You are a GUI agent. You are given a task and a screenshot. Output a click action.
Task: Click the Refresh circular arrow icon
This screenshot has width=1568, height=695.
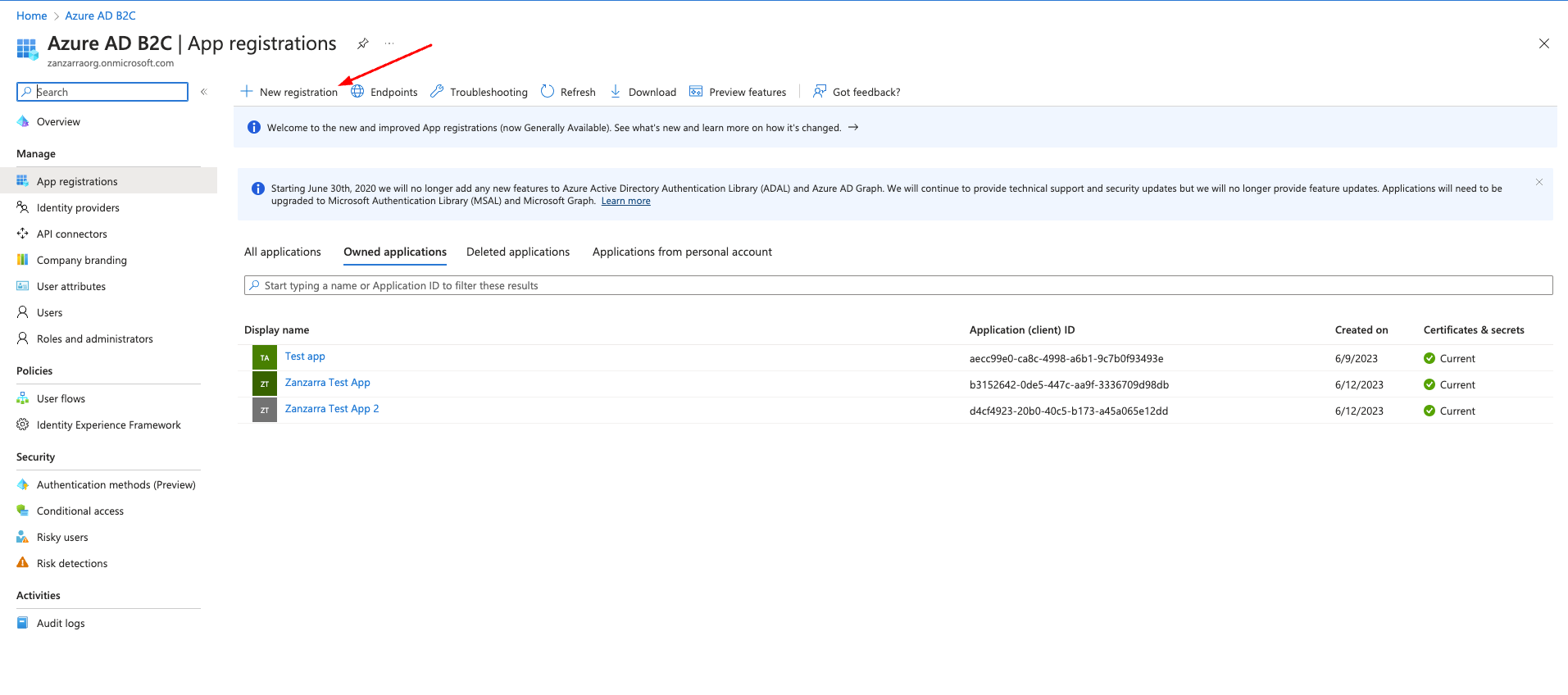coord(548,91)
